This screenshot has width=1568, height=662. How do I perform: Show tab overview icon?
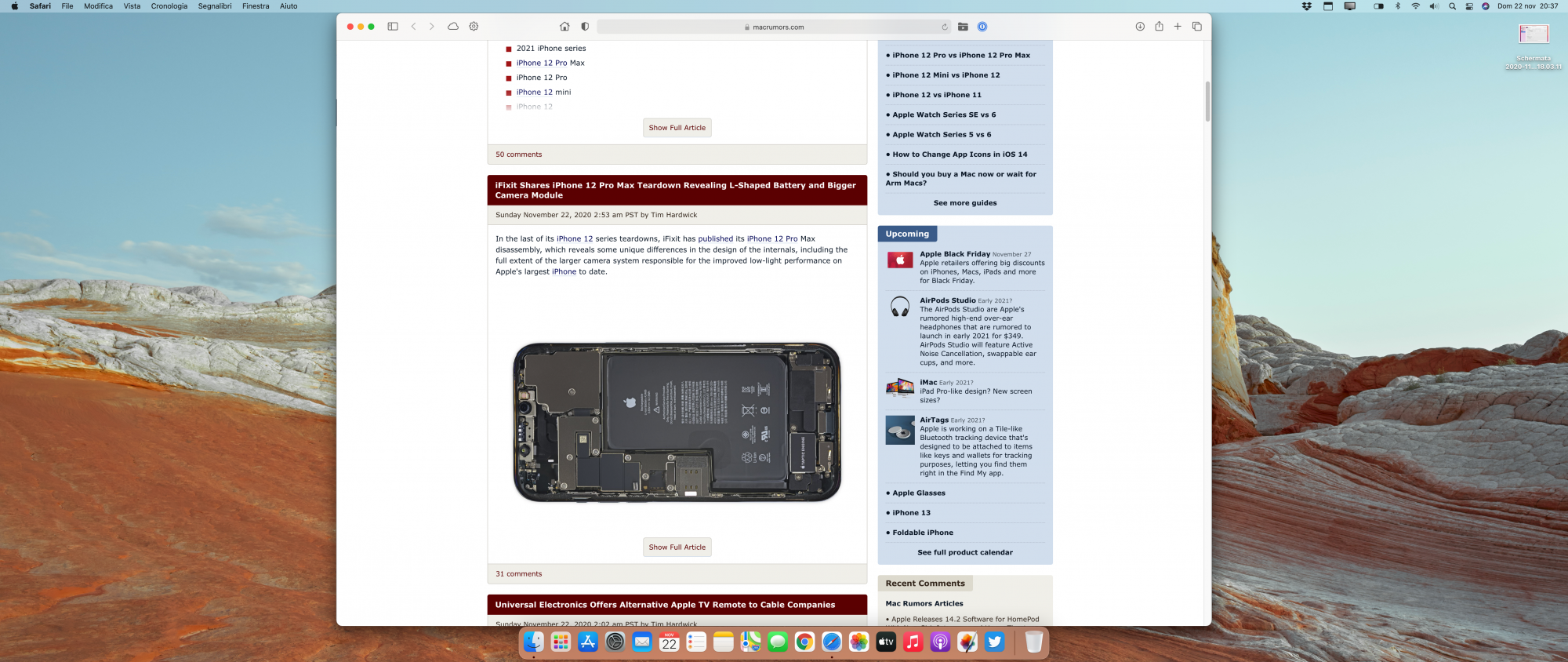(x=1197, y=27)
